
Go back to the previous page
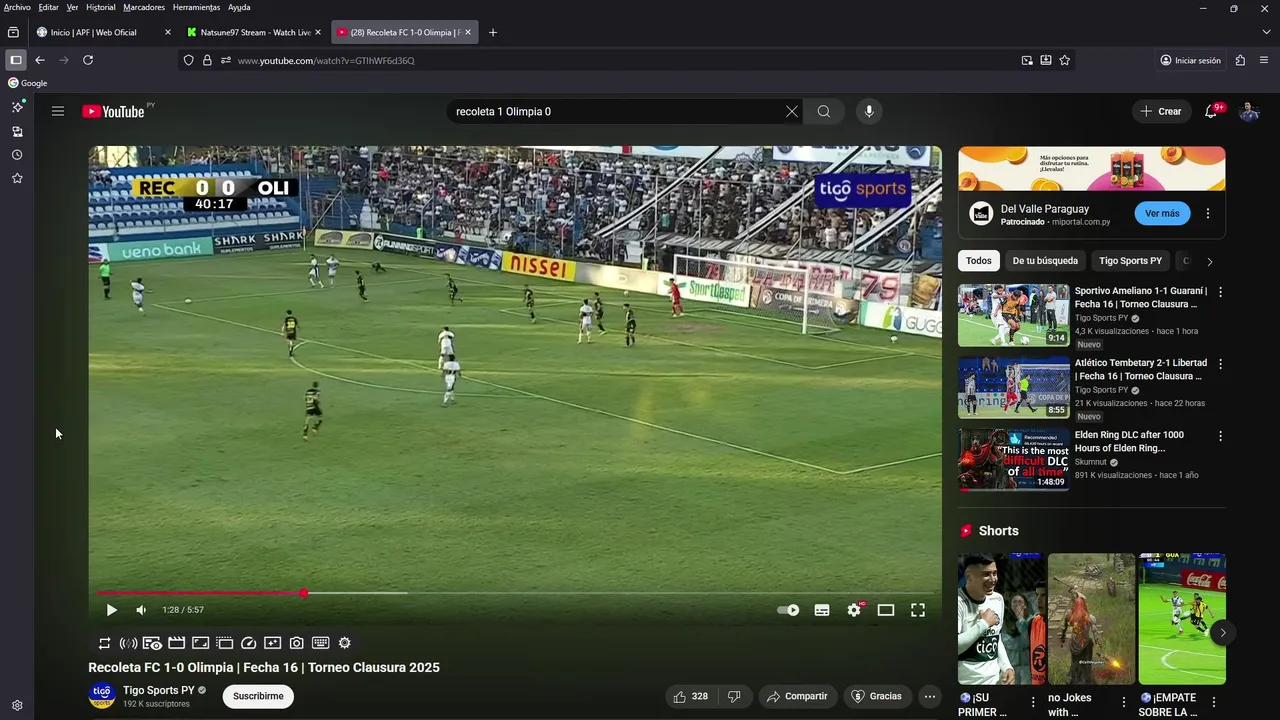click(x=40, y=60)
